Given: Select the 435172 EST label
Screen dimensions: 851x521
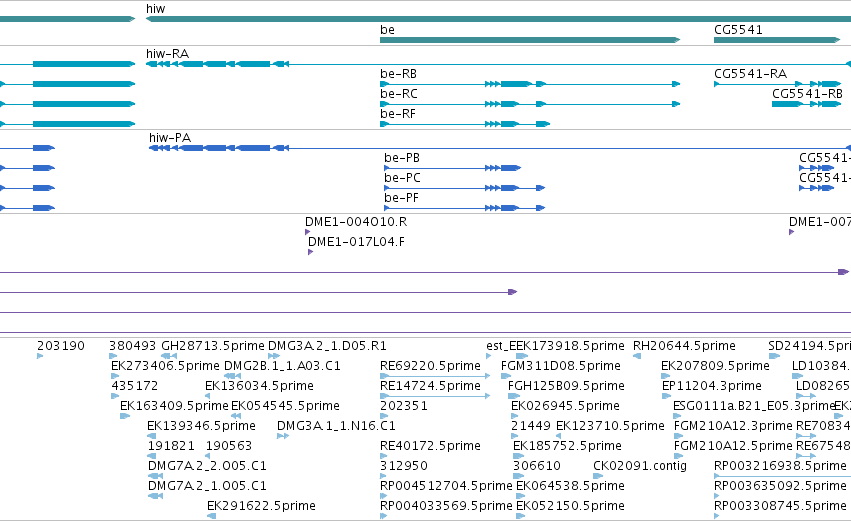Looking at the screenshot, I should point(135,386).
